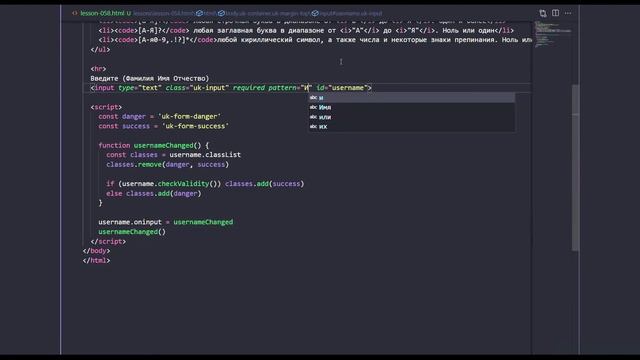Choose the 'или' autocomplete suggestion
The height and width of the screenshot is (360, 640).
pos(411,117)
